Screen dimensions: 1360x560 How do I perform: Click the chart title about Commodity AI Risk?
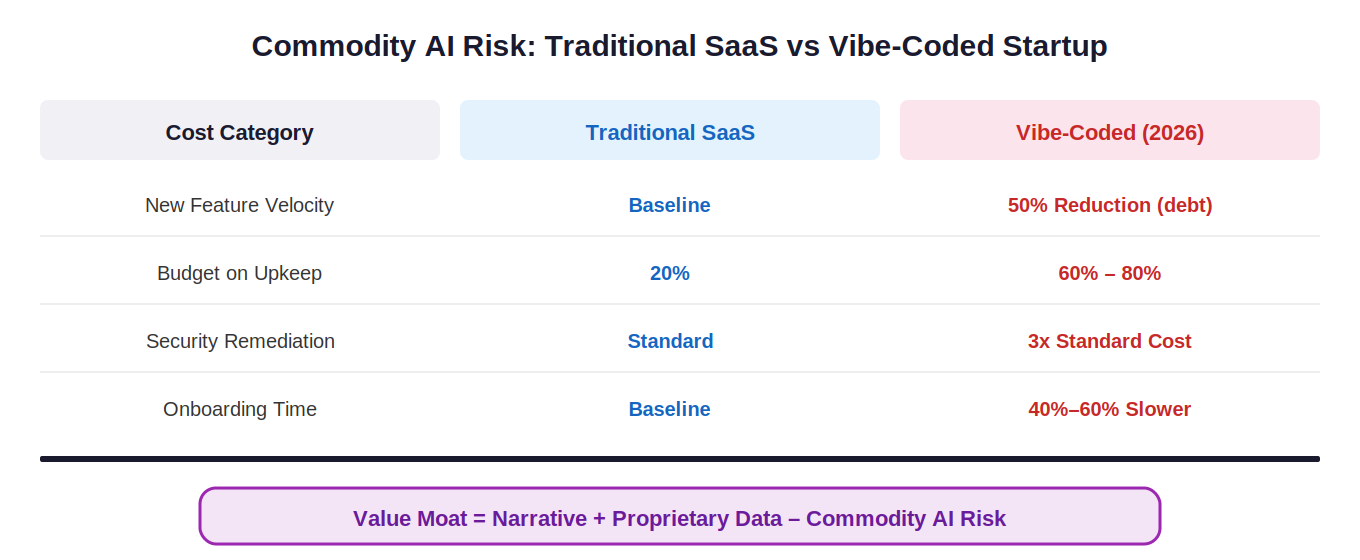point(679,46)
